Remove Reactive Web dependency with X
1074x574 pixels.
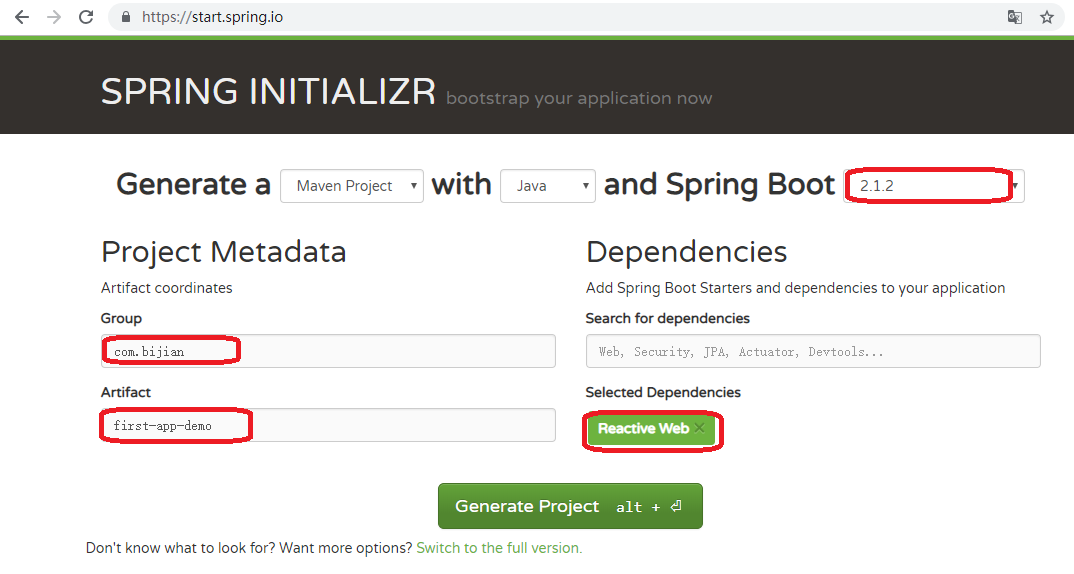pos(699,429)
